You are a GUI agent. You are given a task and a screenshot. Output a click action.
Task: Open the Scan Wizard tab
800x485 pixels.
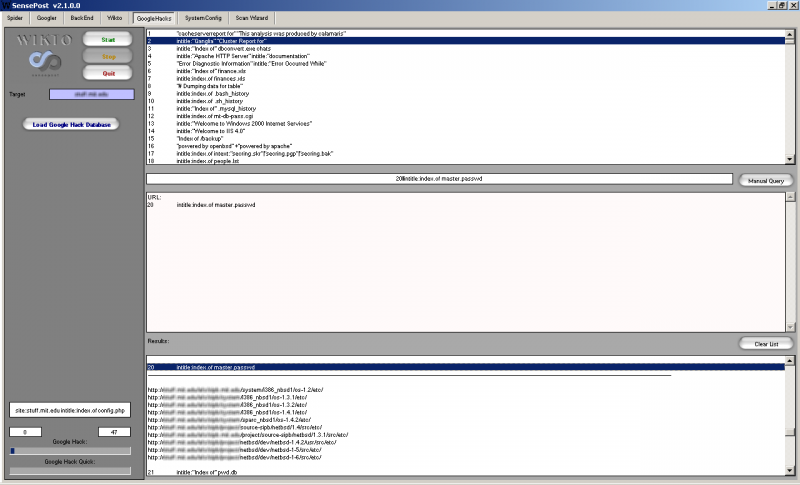(253, 18)
